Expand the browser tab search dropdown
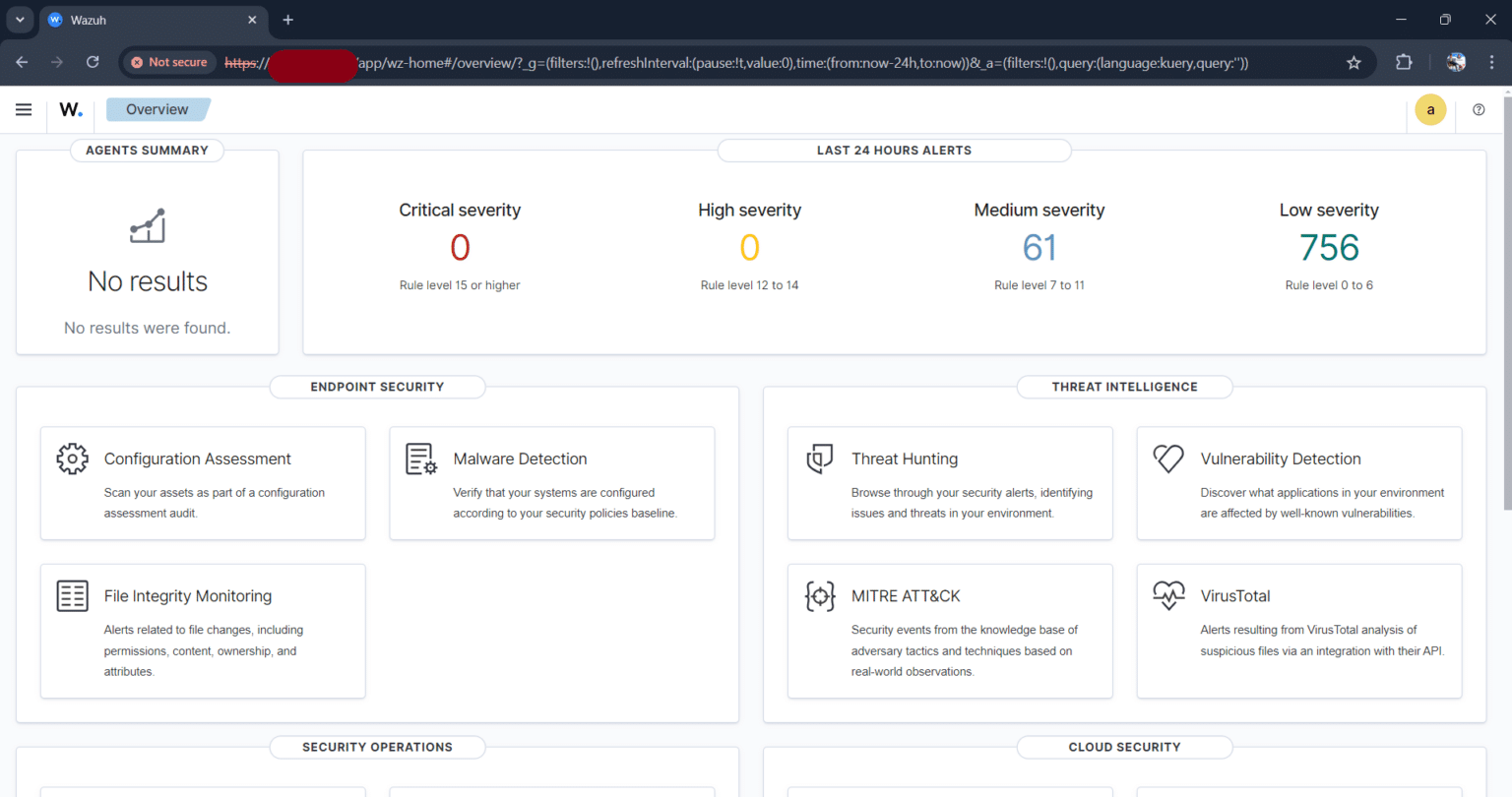 click(x=20, y=20)
